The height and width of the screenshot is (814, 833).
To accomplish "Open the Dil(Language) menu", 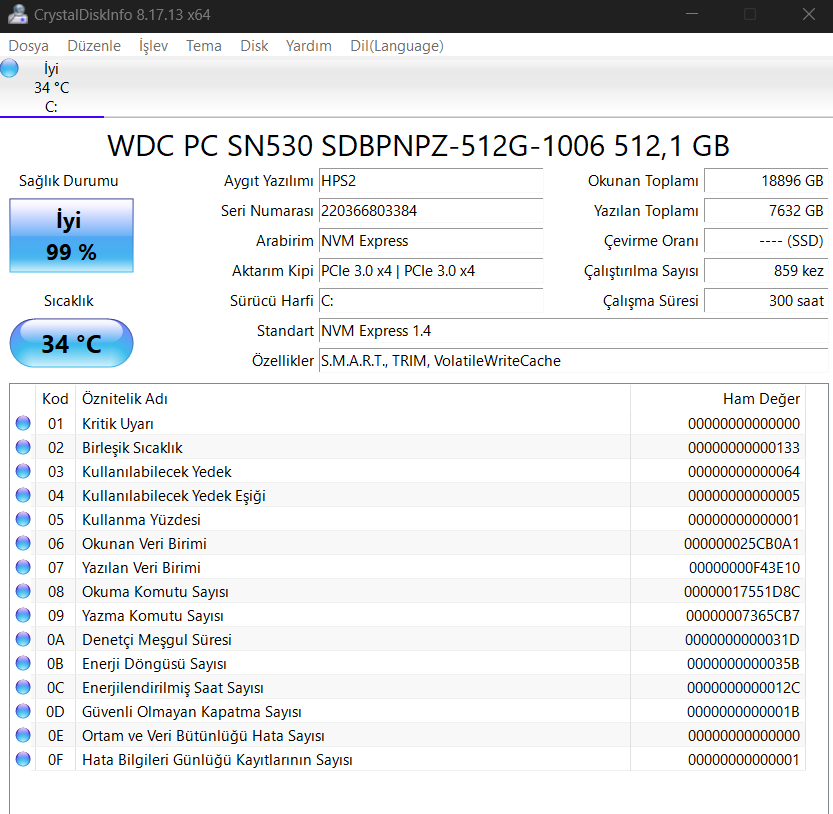I will click(x=397, y=46).
